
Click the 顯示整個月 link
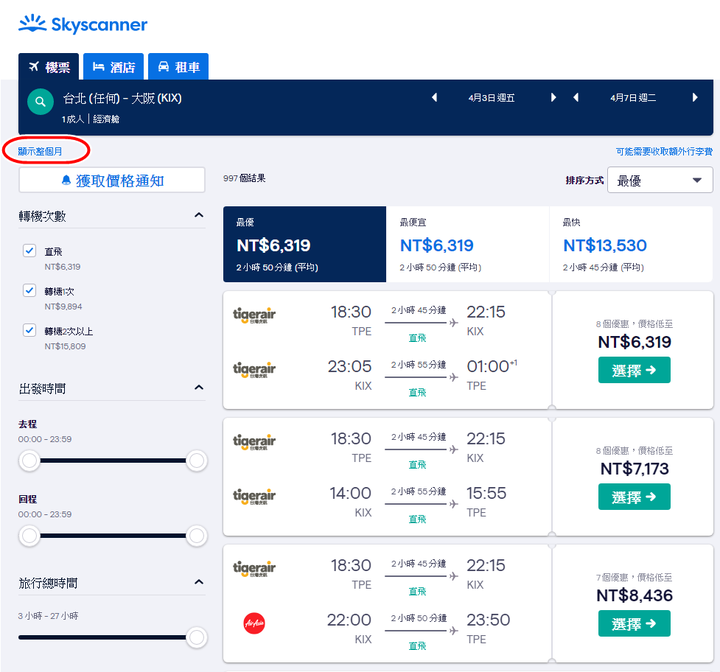point(40,151)
